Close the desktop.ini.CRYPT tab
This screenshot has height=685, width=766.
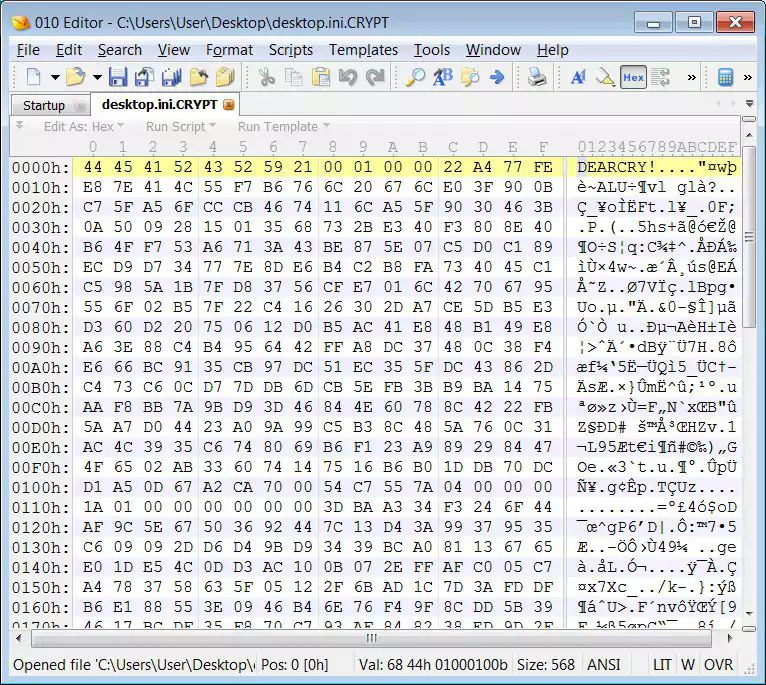[229, 105]
